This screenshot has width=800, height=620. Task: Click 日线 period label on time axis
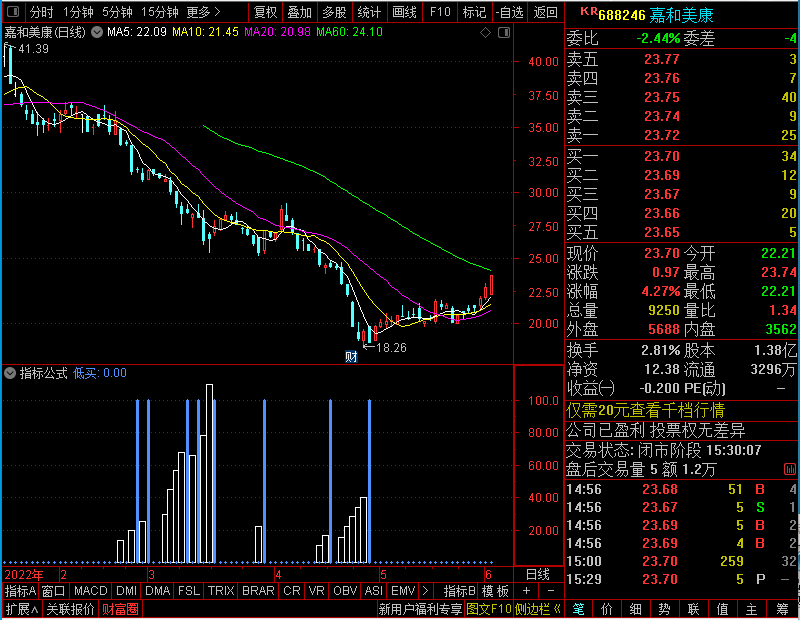[x=538, y=575]
